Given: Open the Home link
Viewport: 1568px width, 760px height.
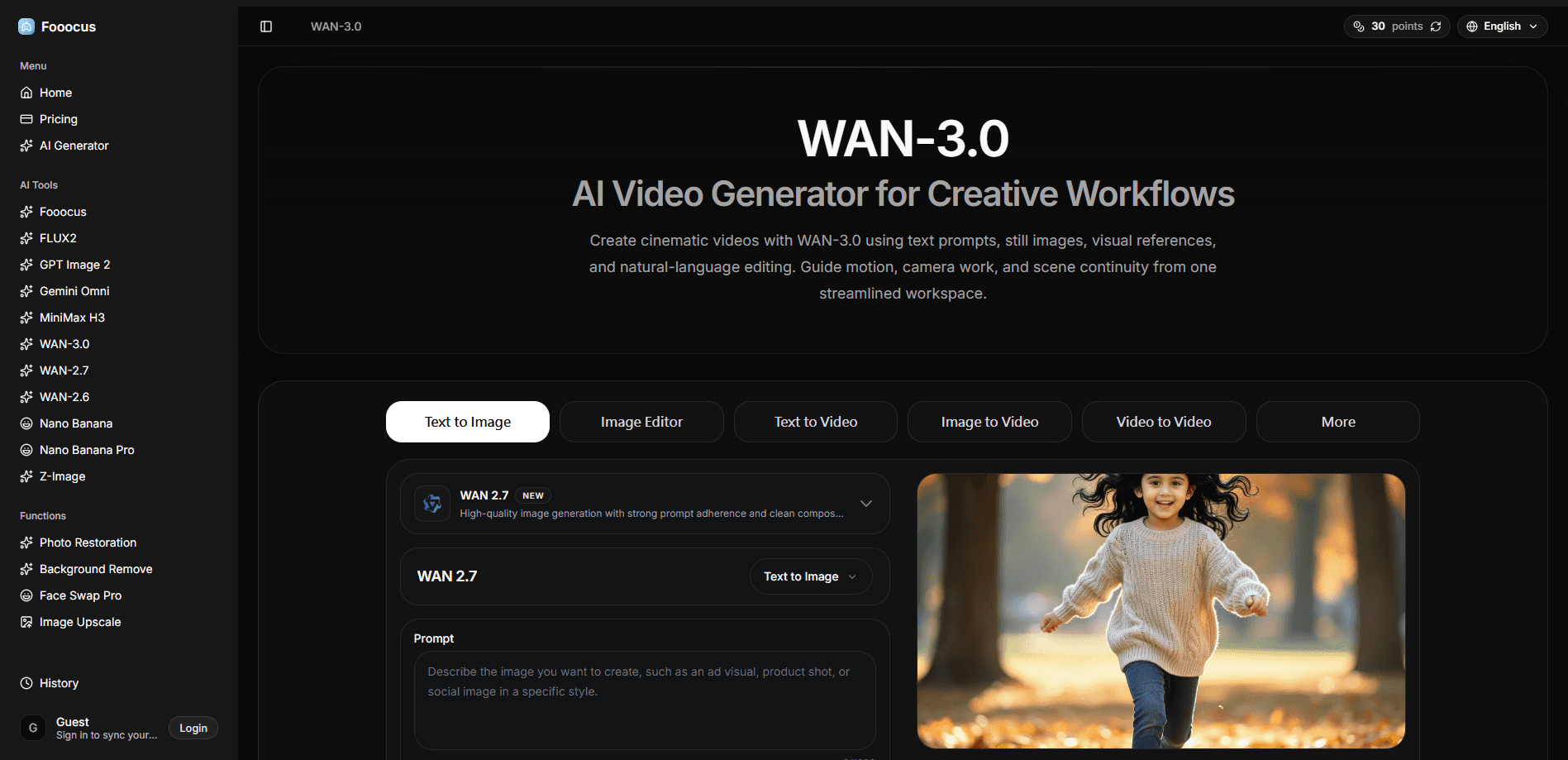Looking at the screenshot, I should 119,93.
